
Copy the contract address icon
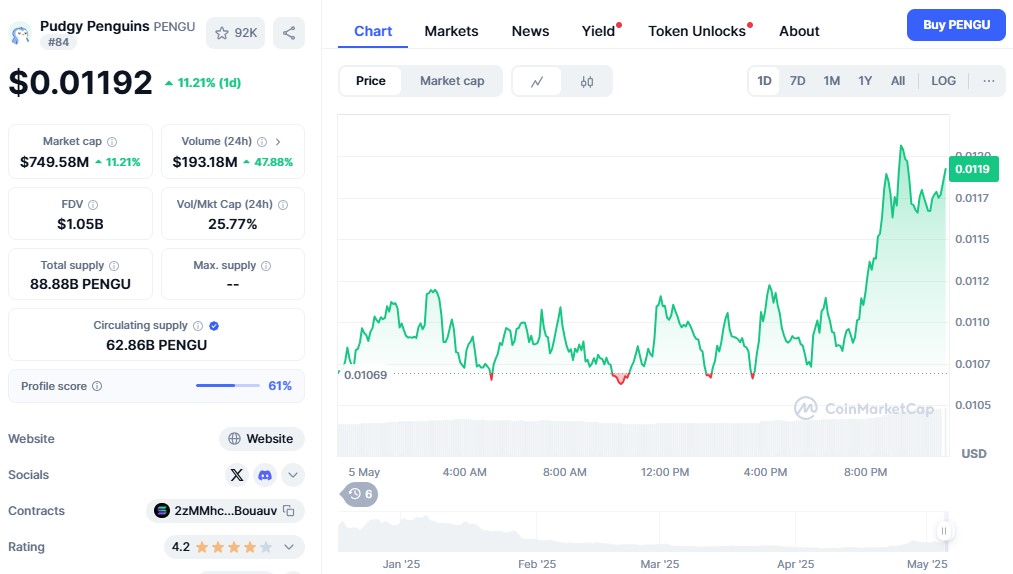click(289, 511)
